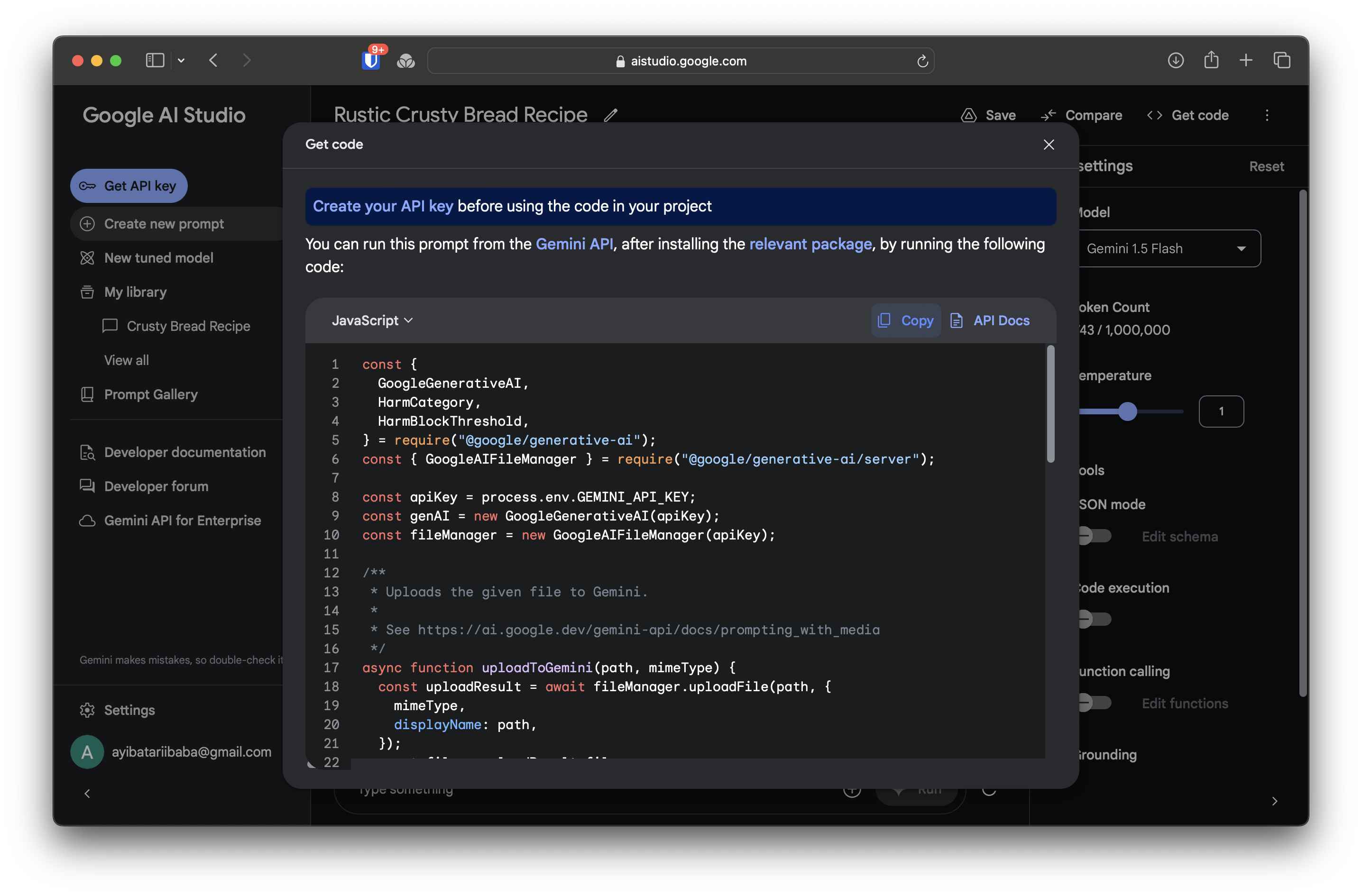Reload the page icon
Viewport: 1362px width, 896px height.
922,61
